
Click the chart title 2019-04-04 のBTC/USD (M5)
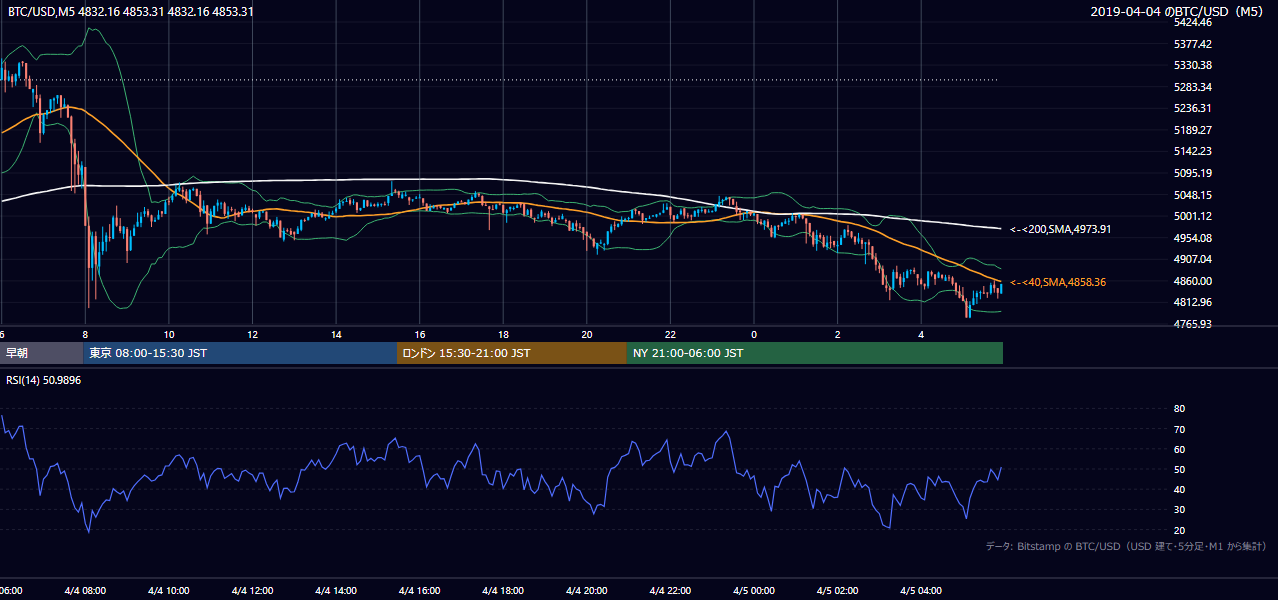click(x=1179, y=12)
